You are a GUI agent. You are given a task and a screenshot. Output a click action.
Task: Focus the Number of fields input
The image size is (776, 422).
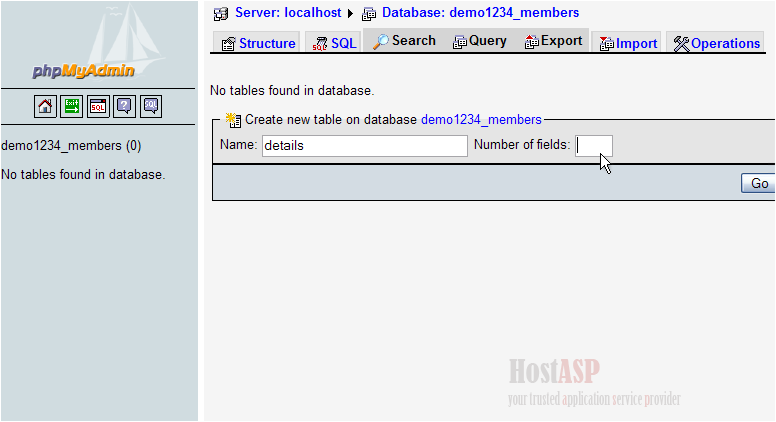(x=594, y=145)
